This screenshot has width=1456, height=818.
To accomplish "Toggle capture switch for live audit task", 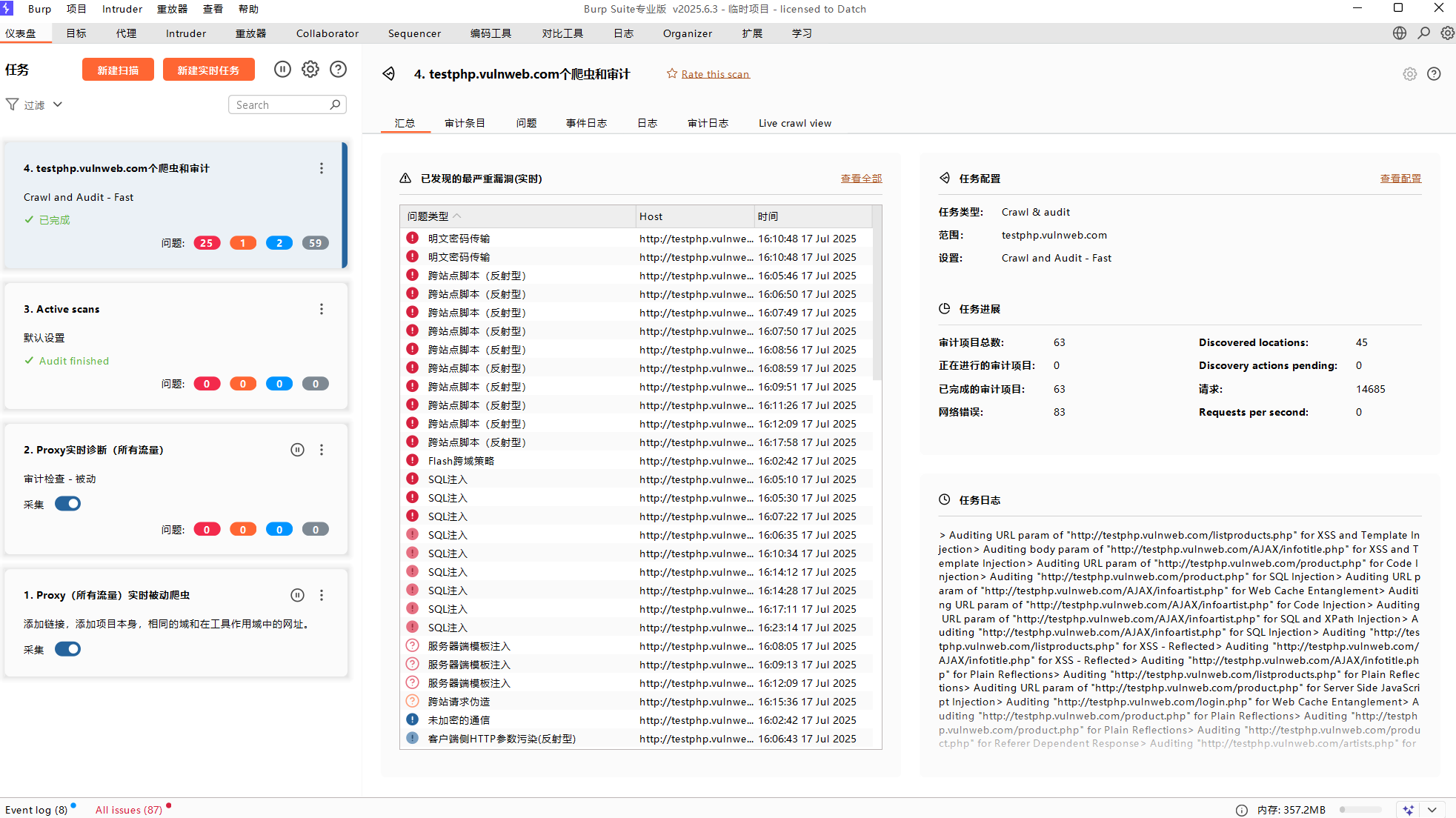I will click(67, 504).
